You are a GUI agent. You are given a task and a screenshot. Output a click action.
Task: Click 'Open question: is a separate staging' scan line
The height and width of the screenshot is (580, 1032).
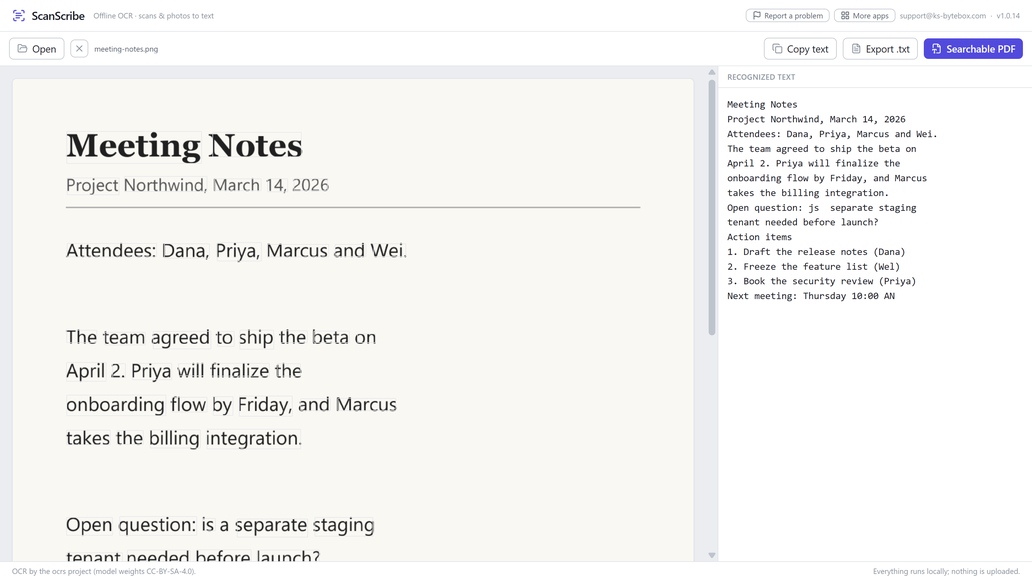click(x=220, y=525)
